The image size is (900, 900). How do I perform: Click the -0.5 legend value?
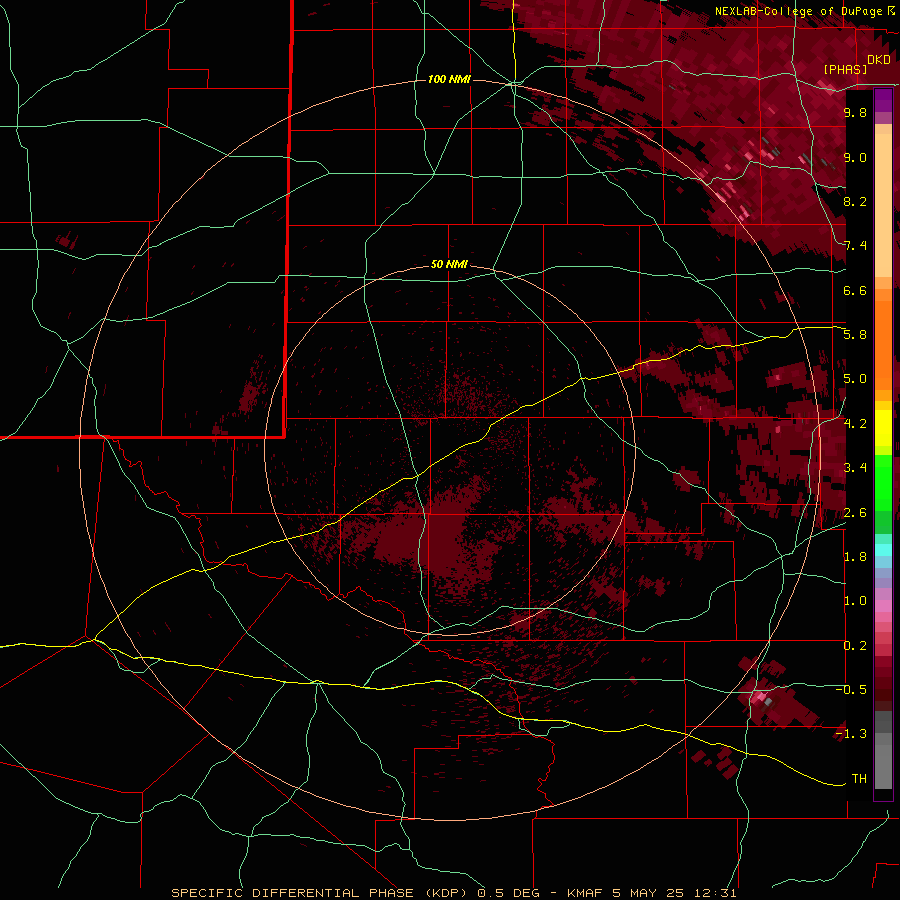pyautogui.click(x=852, y=690)
